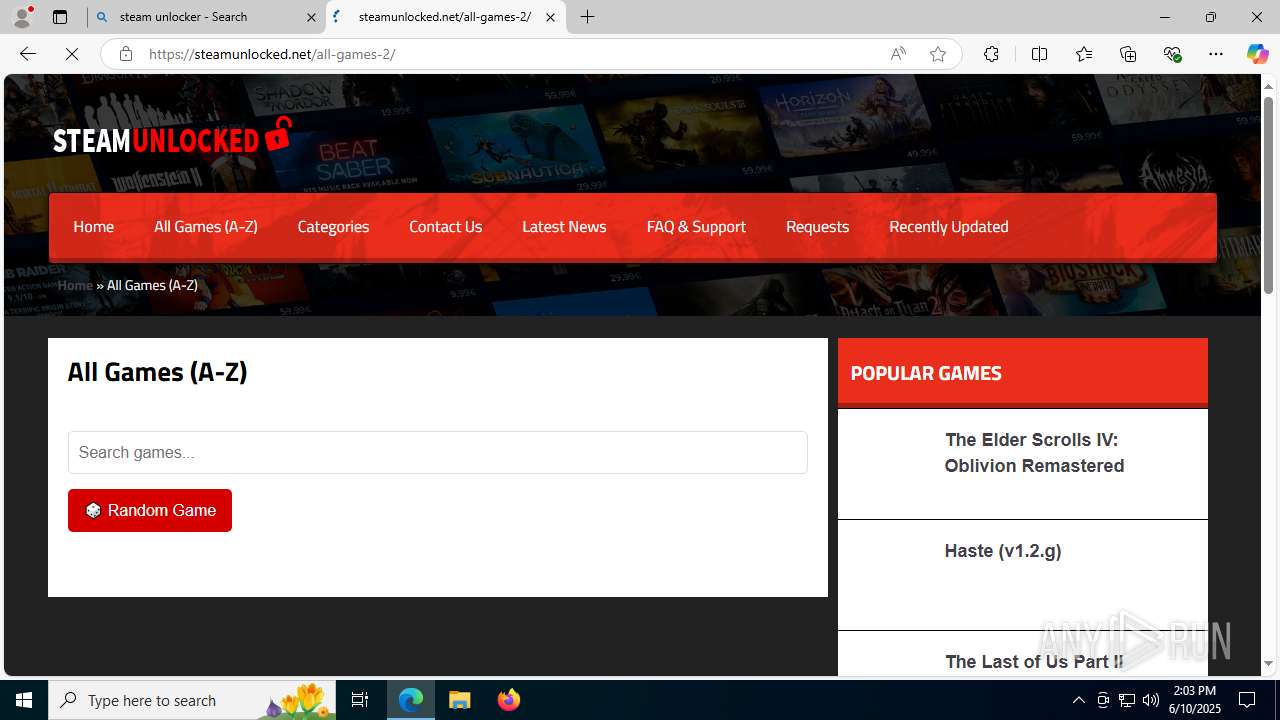This screenshot has height=720, width=1280.
Task: Open the notification center icon
Action: pos(1248,700)
